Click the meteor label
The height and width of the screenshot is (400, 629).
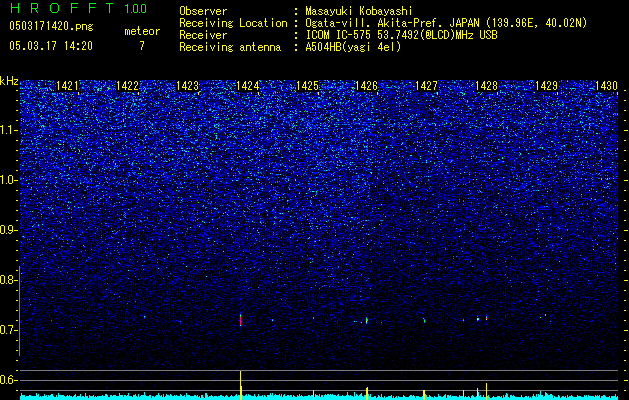[142, 31]
